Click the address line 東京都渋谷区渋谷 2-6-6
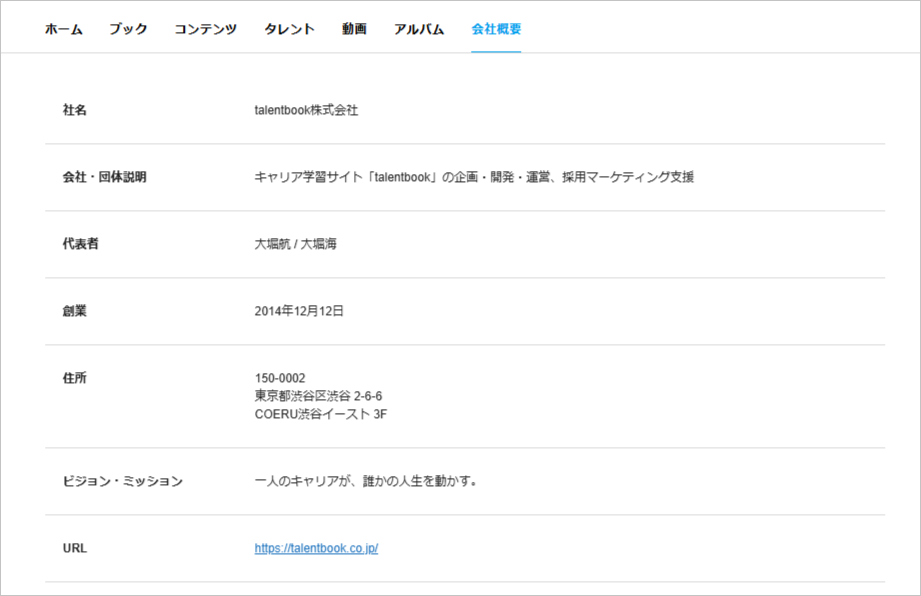The width and height of the screenshot is (921, 596). tap(318, 396)
